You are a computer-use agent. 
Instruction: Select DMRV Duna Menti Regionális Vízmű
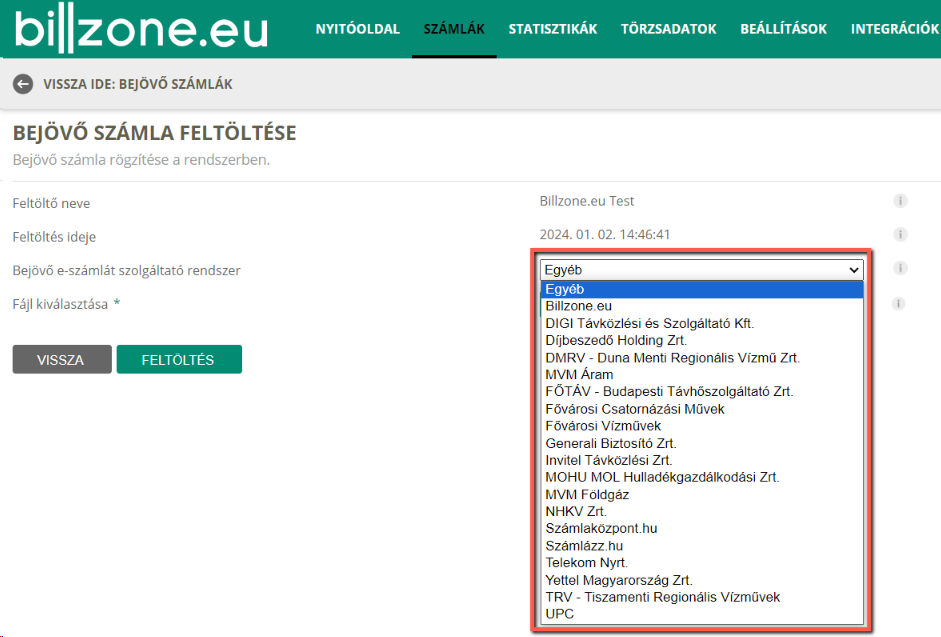[702, 358]
